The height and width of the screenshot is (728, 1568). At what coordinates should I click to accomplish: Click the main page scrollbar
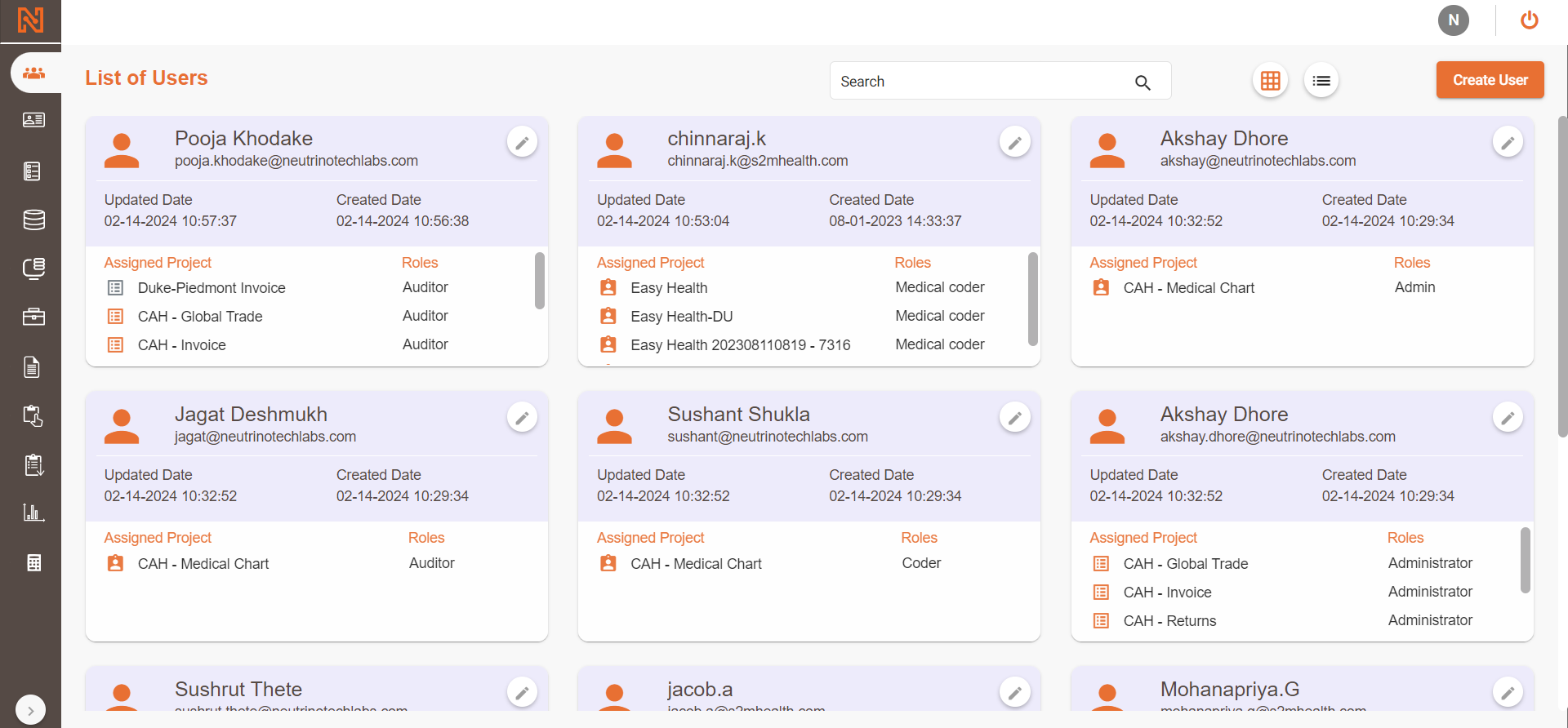coord(1563,277)
